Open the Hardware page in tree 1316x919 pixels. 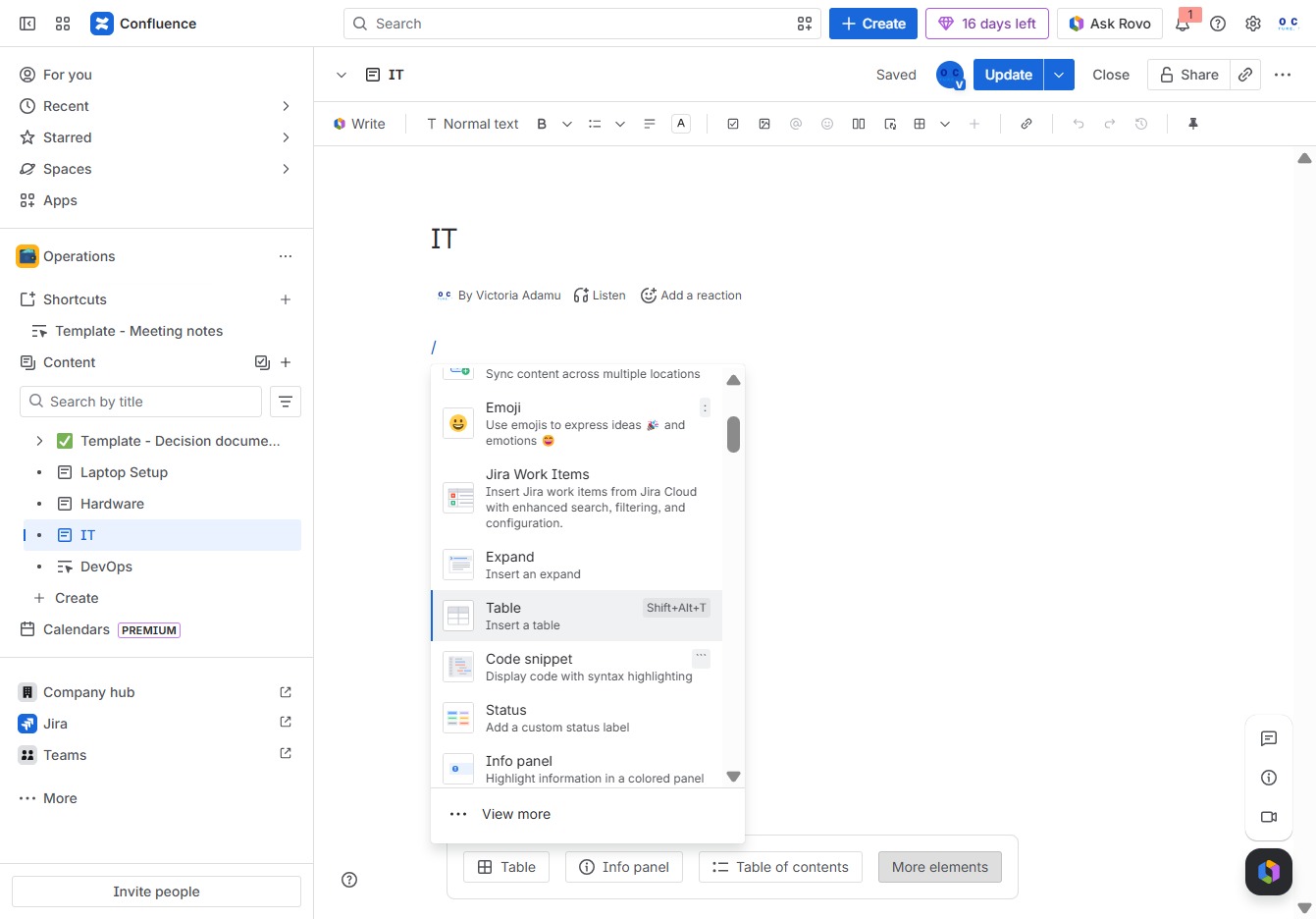[x=112, y=504]
